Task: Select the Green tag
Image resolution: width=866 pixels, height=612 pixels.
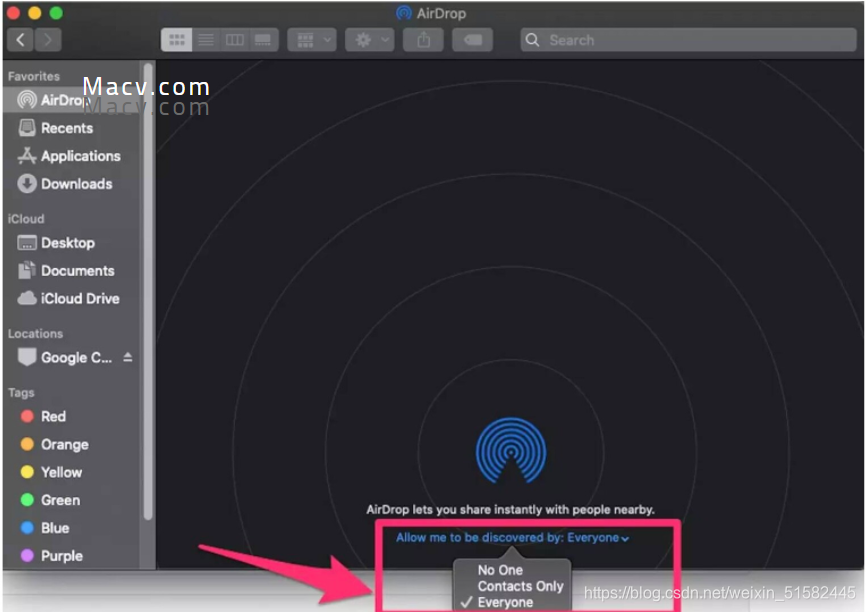Action: (72, 500)
